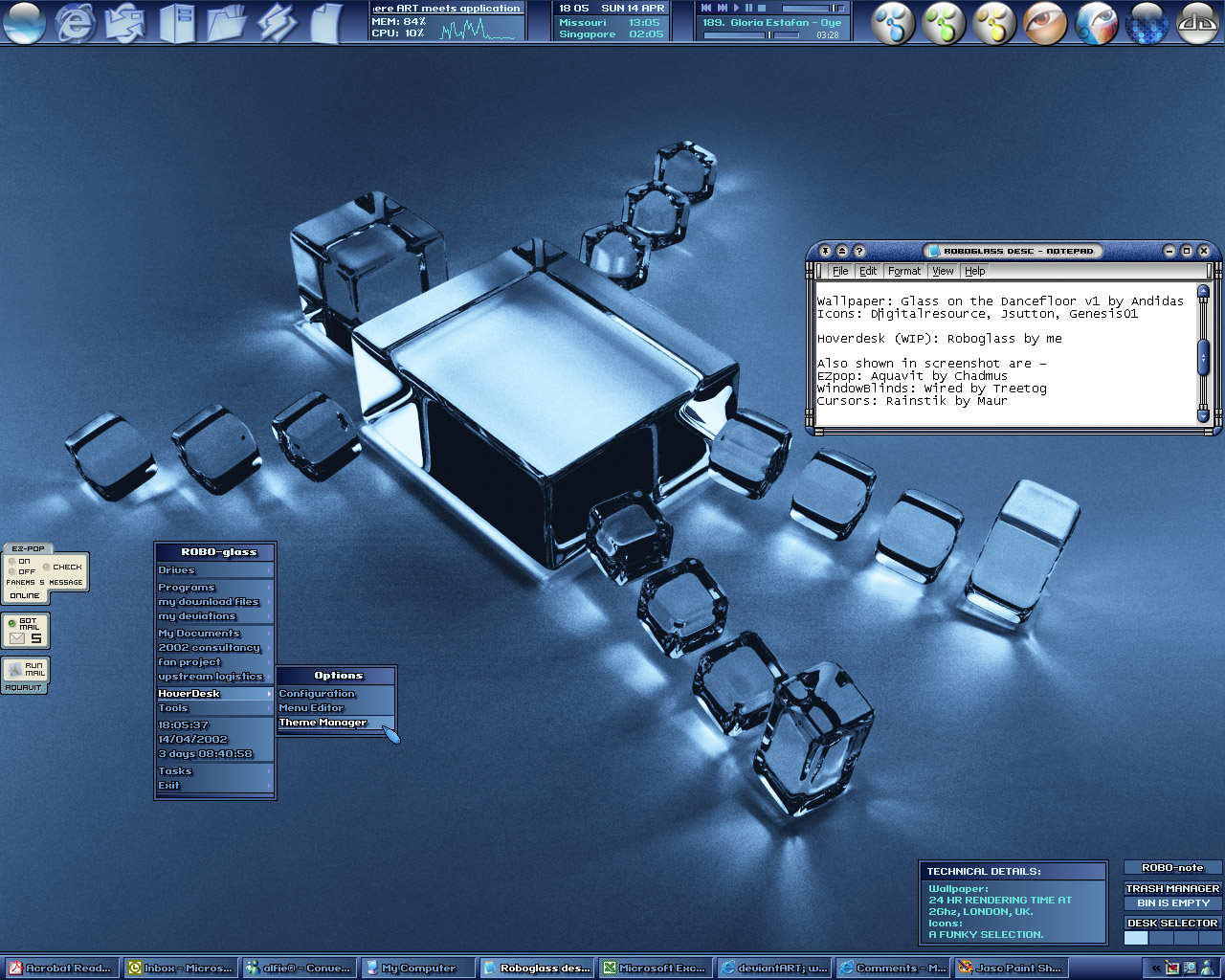1225x980 pixels.
Task: Open the computer tower icon in dock
Action: pos(177,22)
